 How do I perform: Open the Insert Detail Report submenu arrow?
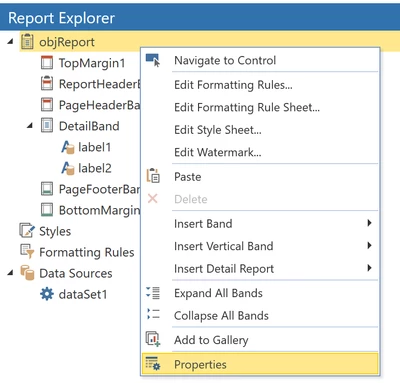tap(369, 268)
